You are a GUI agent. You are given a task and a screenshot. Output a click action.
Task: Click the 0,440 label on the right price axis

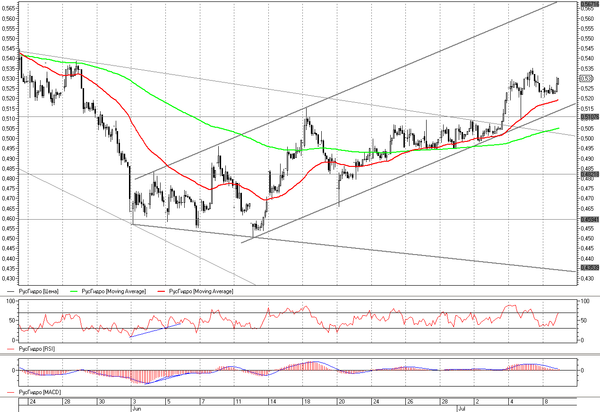tap(587, 259)
